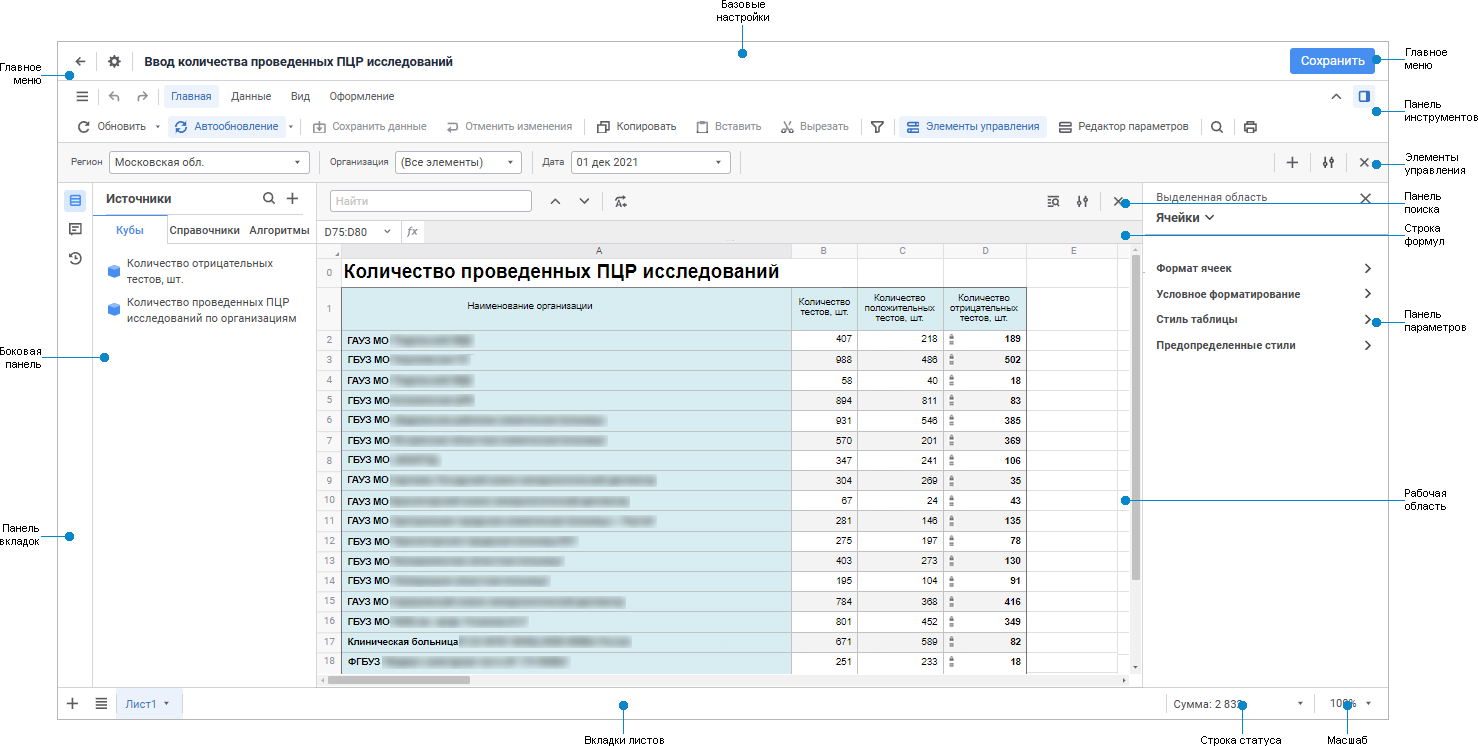
Task: Switch to the Главная ribbon tab
Action: (191, 97)
